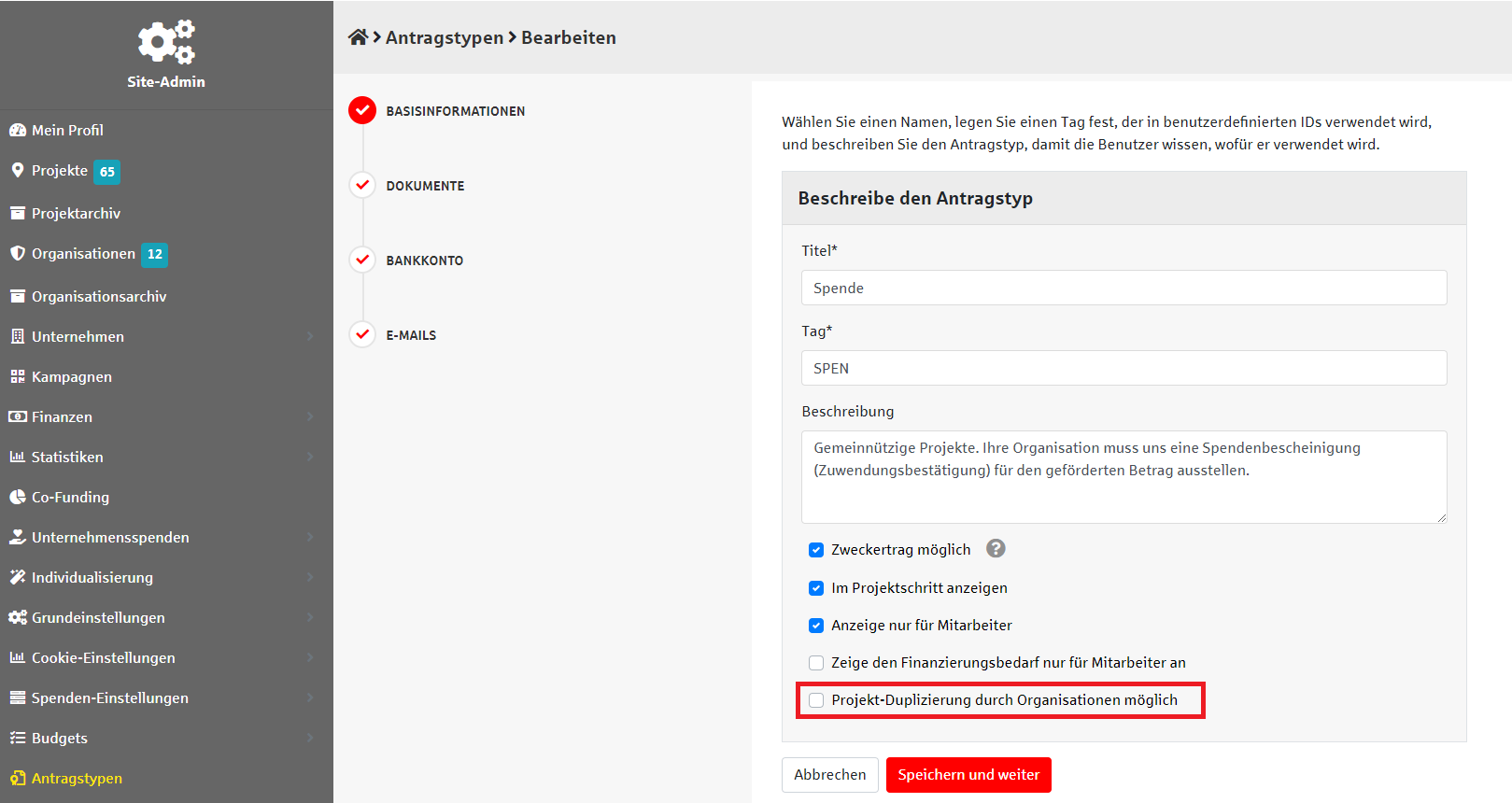Expand the Finanzen submenu chevron
This screenshot has width=1512, height=803.
(x=310, y=416)
